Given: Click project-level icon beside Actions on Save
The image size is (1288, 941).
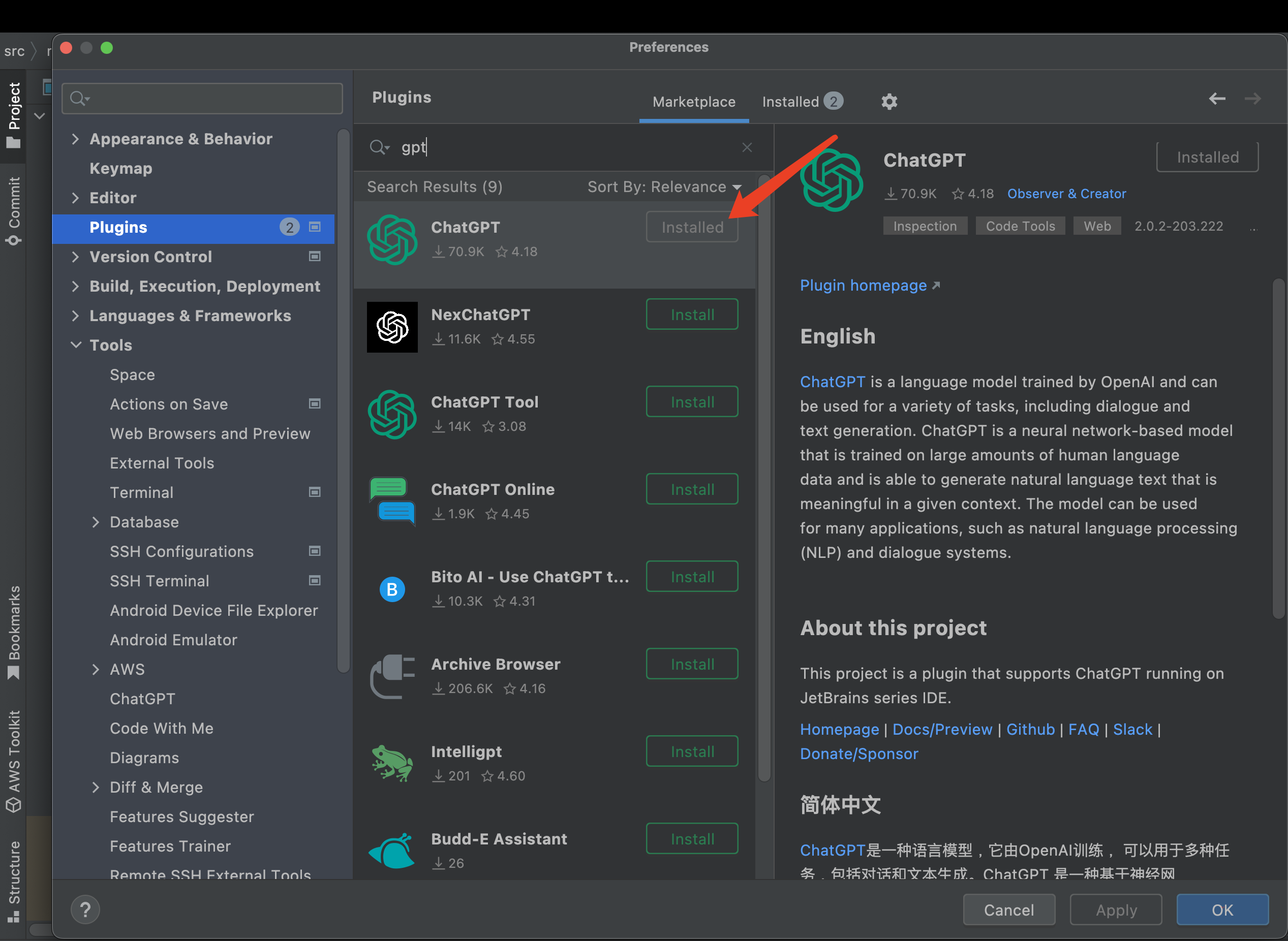Looking at the screenshot, I should pos(315,404).
